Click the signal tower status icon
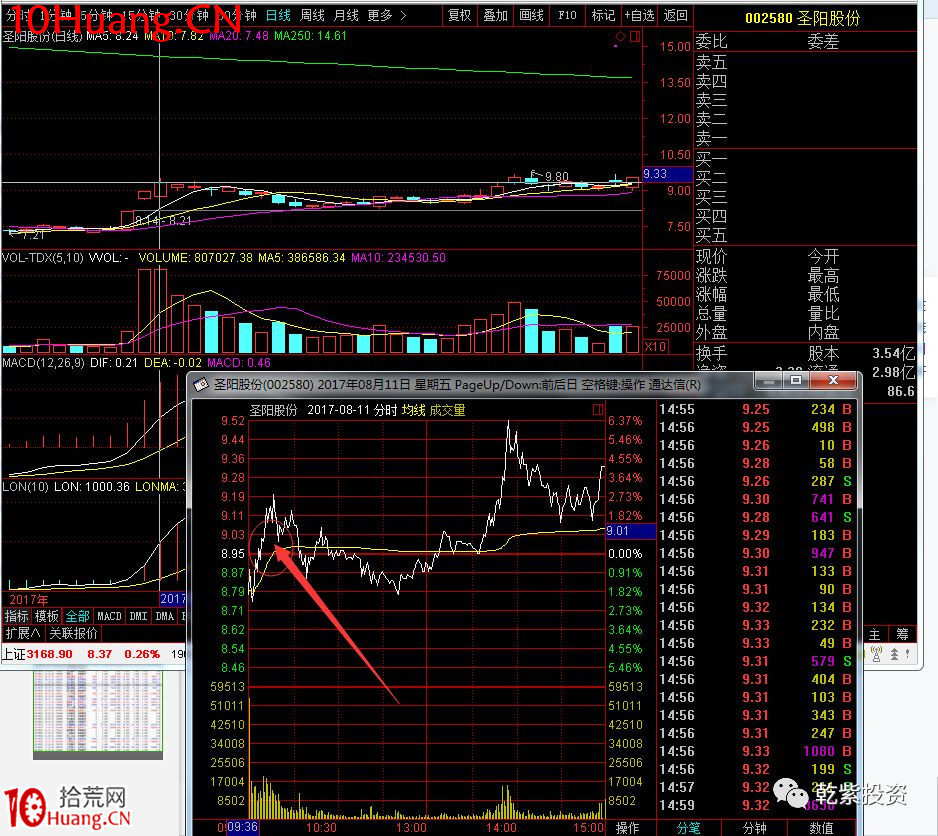 876,654
